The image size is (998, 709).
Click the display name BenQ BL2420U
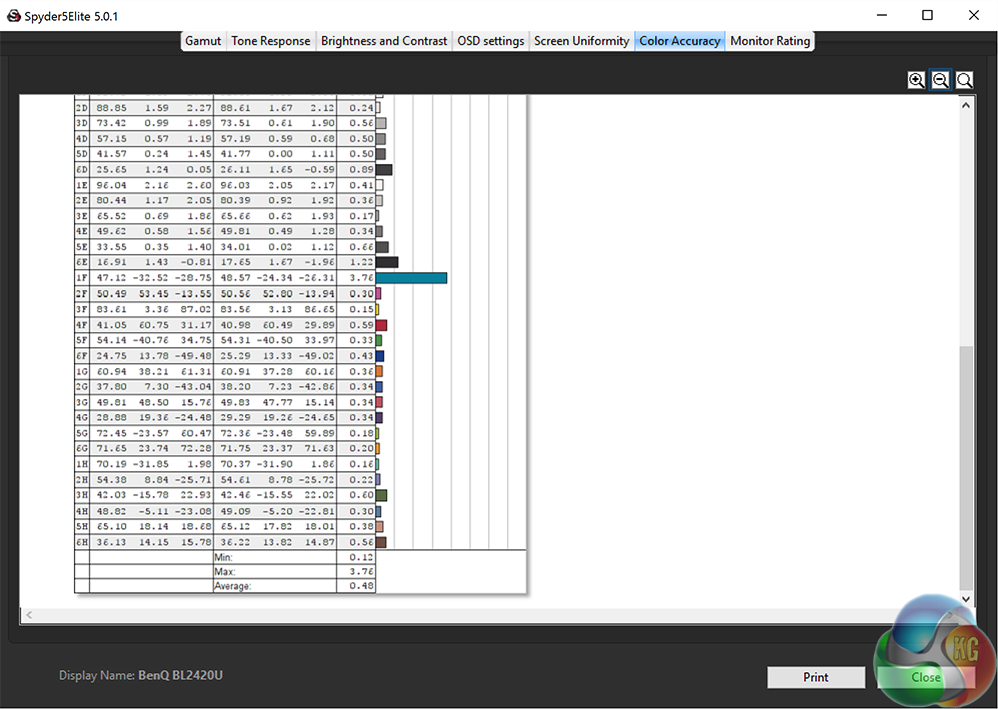click(x=180, y=675)
